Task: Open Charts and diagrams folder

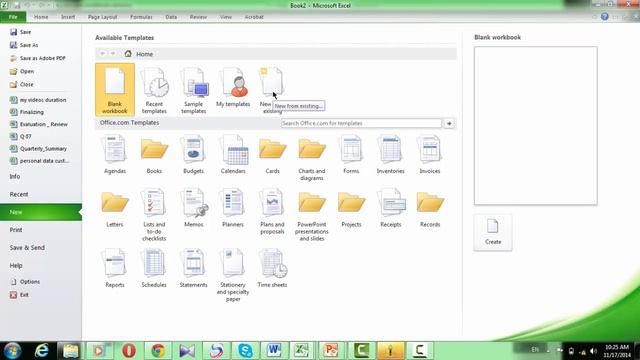Action: 311,158
